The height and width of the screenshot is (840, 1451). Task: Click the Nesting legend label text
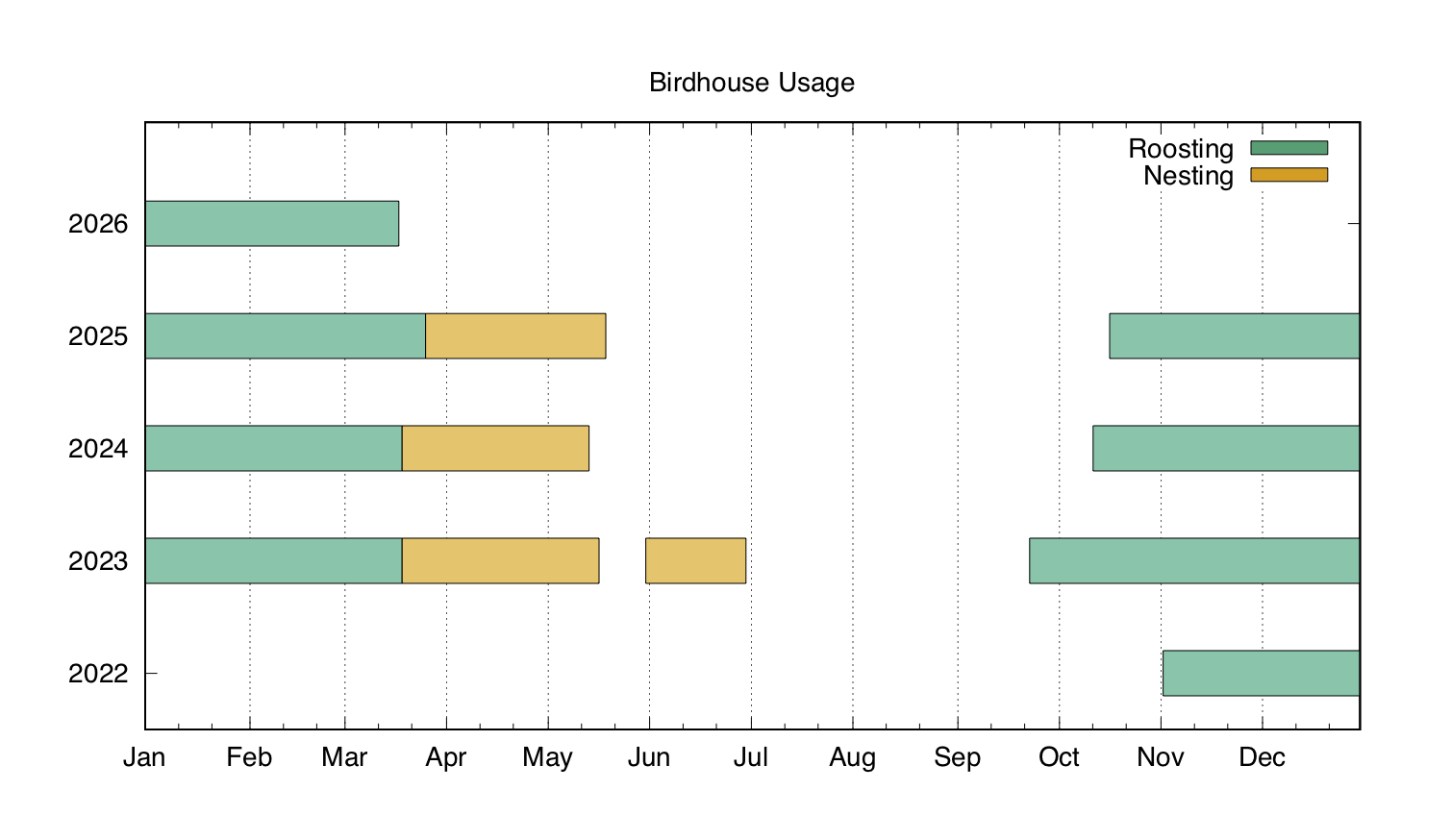1188,176
